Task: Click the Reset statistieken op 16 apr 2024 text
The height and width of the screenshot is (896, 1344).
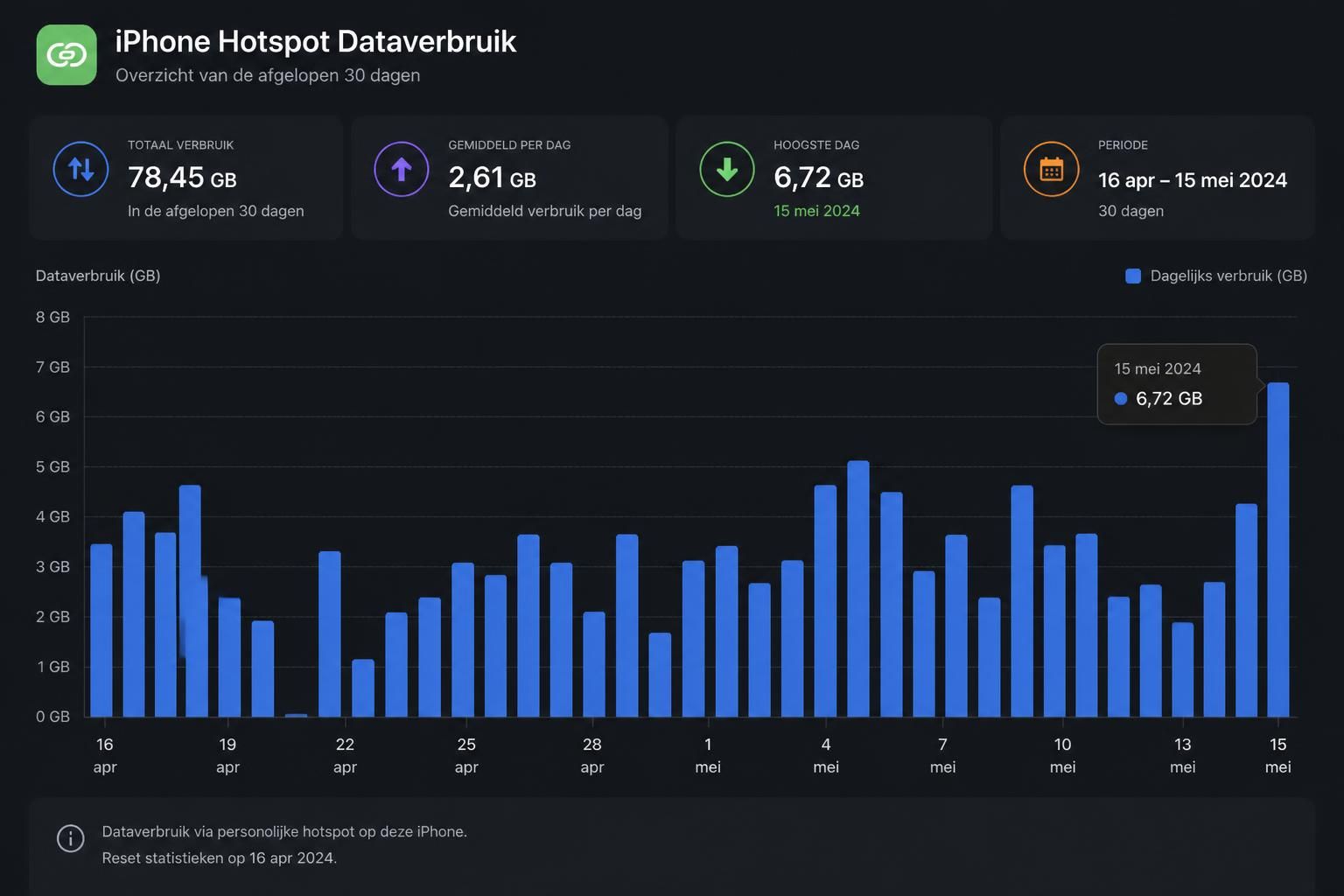Action: (219, 858)
